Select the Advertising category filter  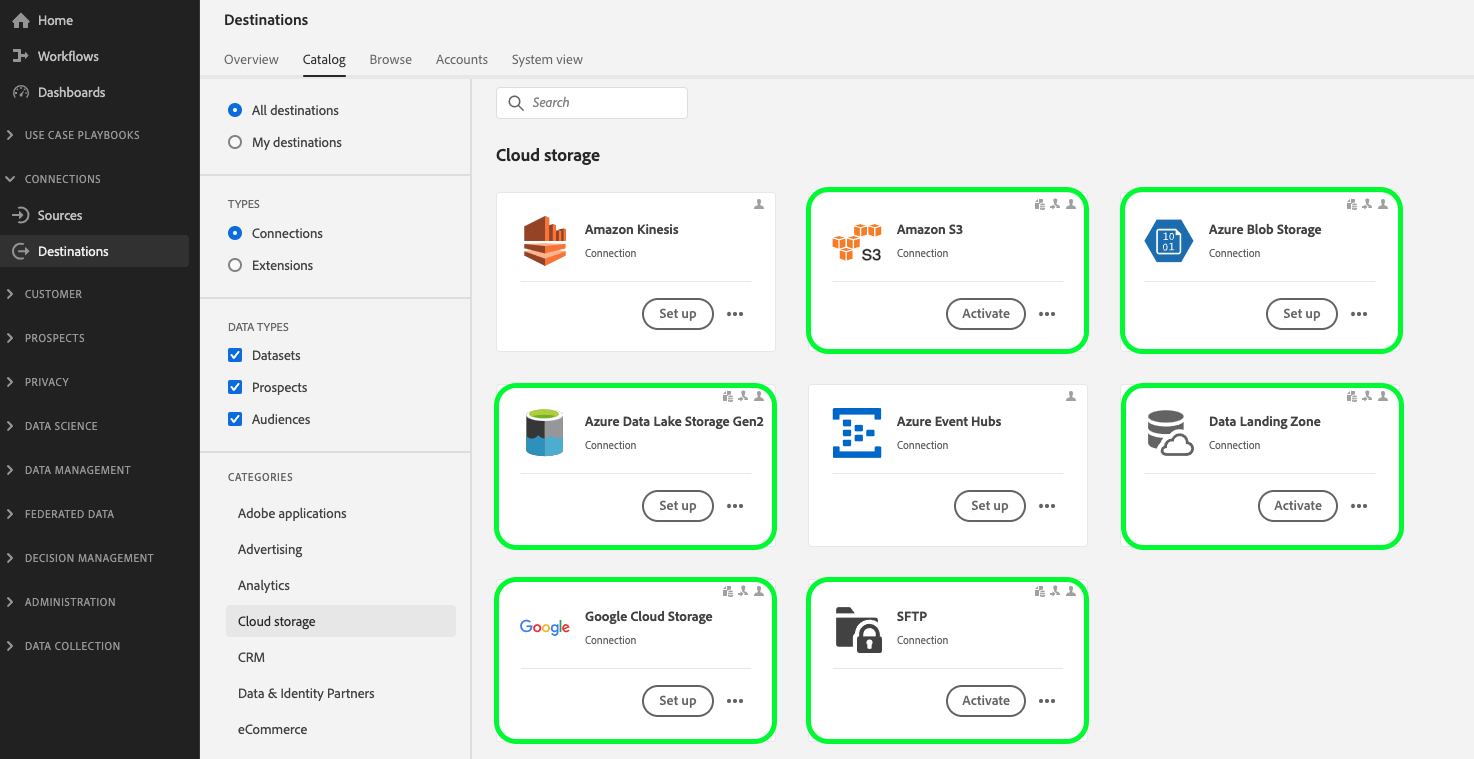tap(270, 549)
